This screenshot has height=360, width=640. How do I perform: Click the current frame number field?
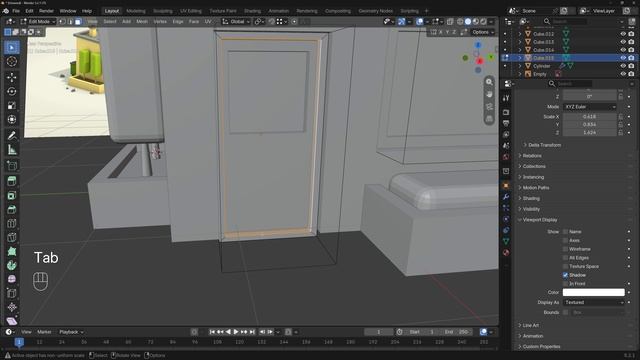379,332
